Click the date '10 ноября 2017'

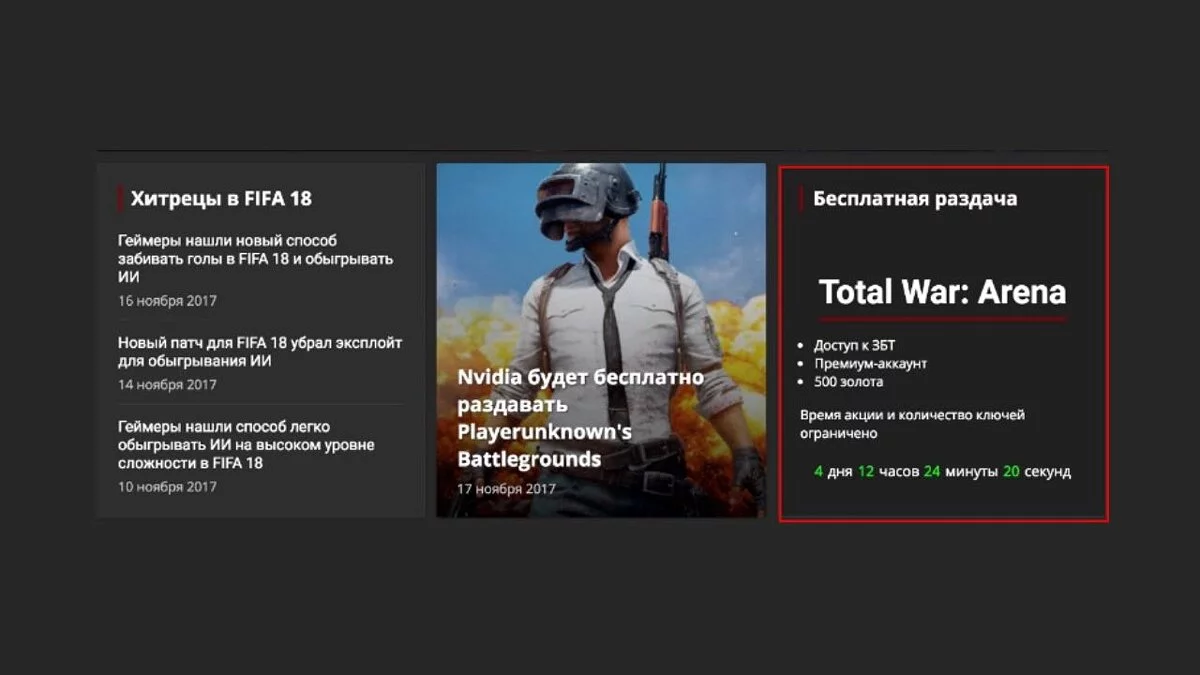[167, 487]
